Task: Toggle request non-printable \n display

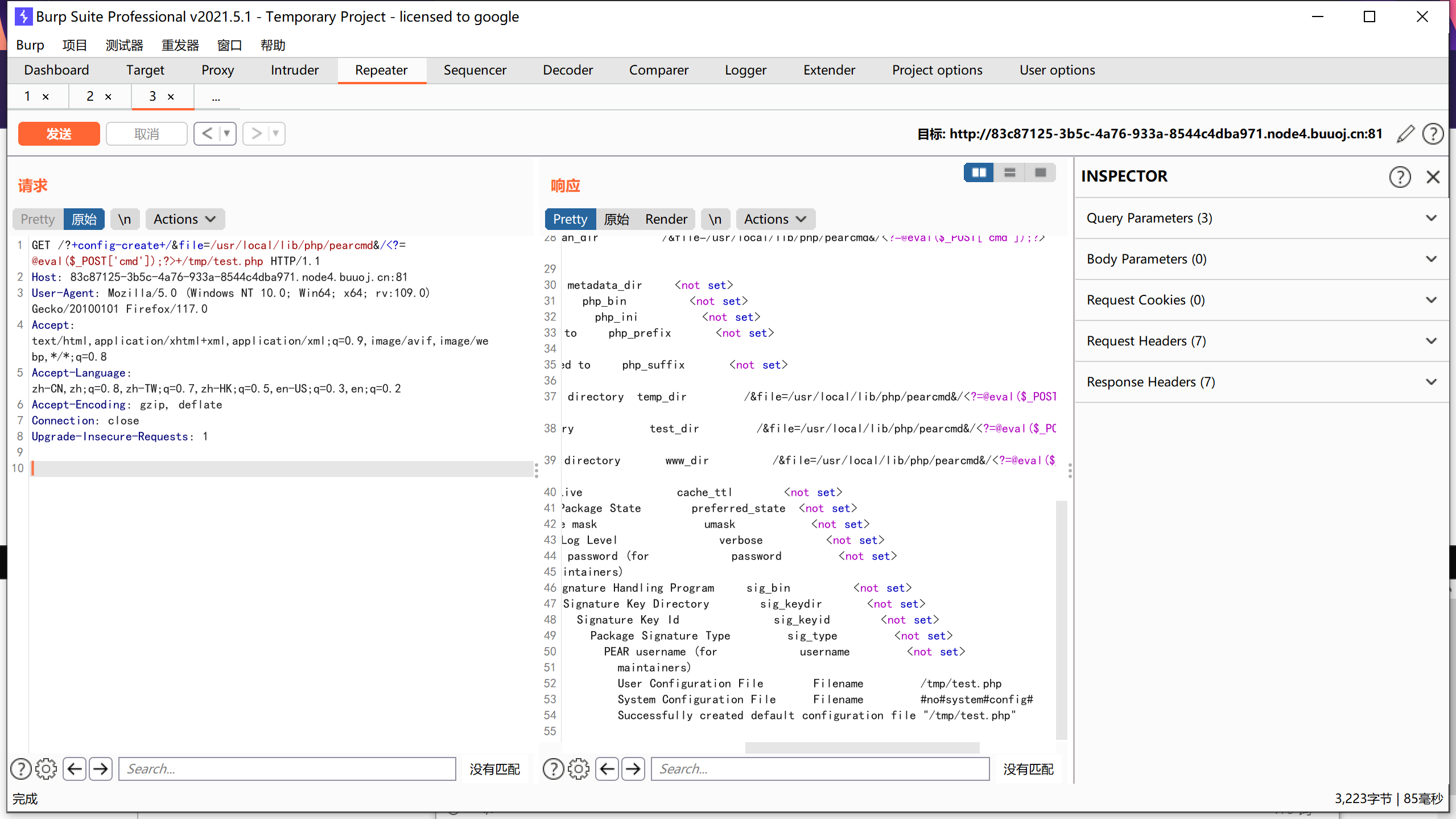Action: click(125, 219)
